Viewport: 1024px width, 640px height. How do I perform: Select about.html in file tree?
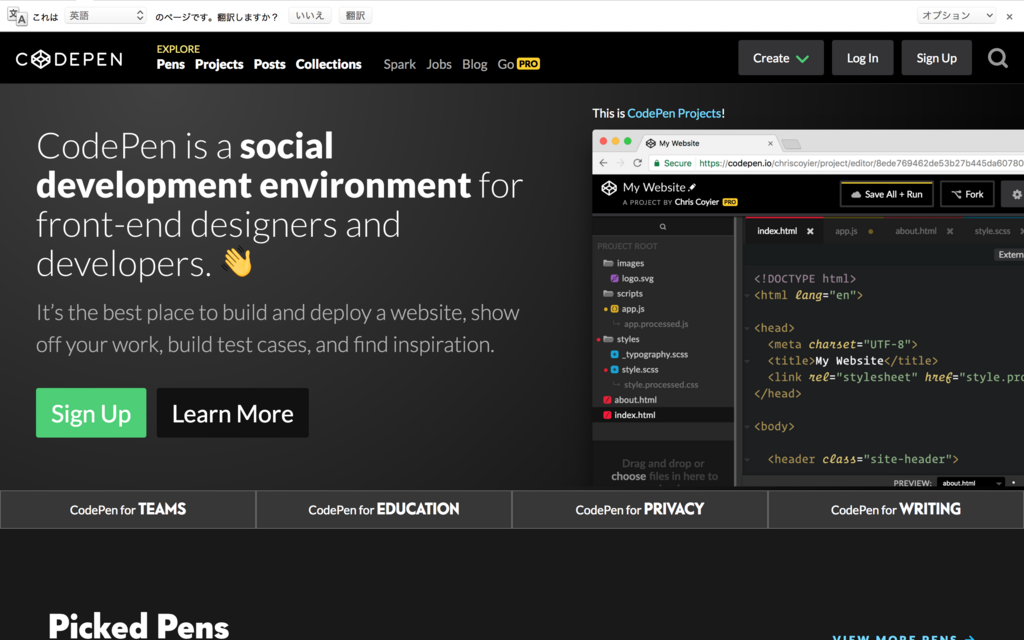(x=630, y=400)
